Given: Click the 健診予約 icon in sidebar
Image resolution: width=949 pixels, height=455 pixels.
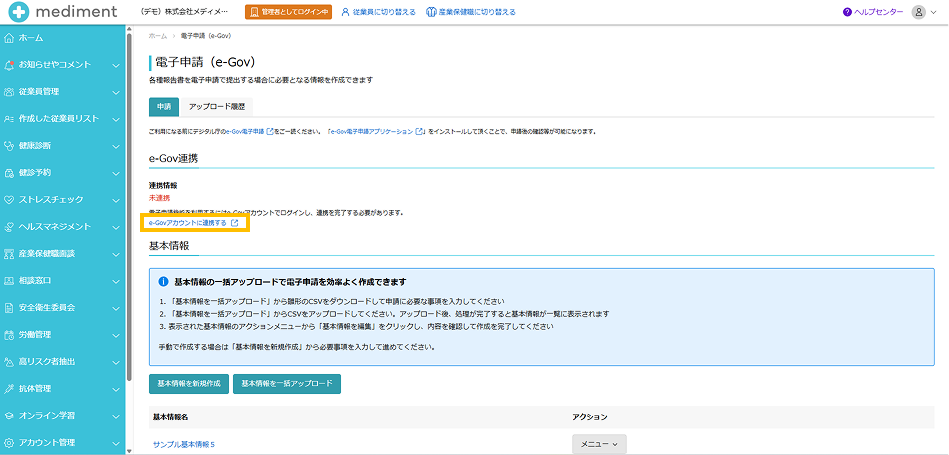Looking at the screenshot, I should [x=8, y=172].
